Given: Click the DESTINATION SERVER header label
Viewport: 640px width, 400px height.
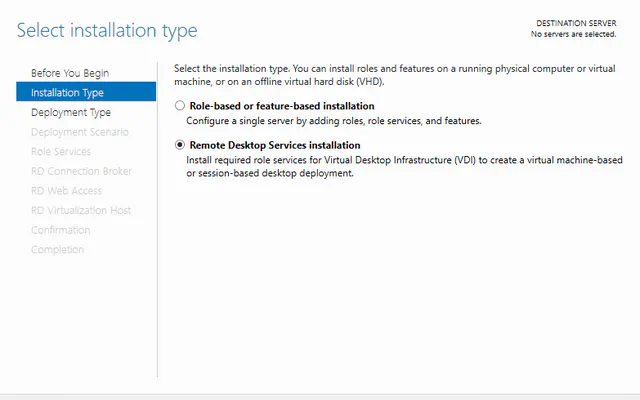Looking at the screenshot, I should click(x=576, y=23).
